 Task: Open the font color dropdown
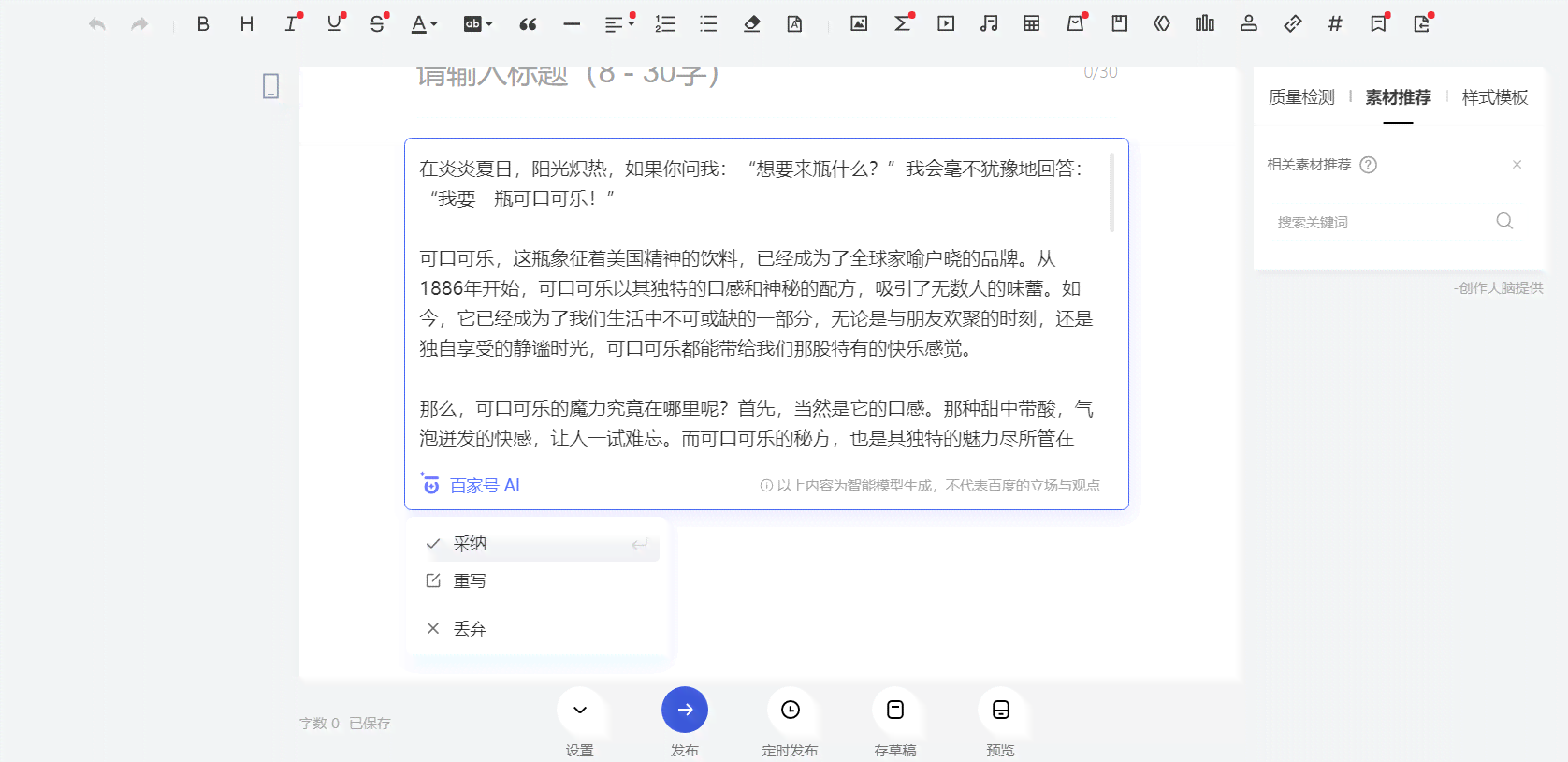pos(424,24)
